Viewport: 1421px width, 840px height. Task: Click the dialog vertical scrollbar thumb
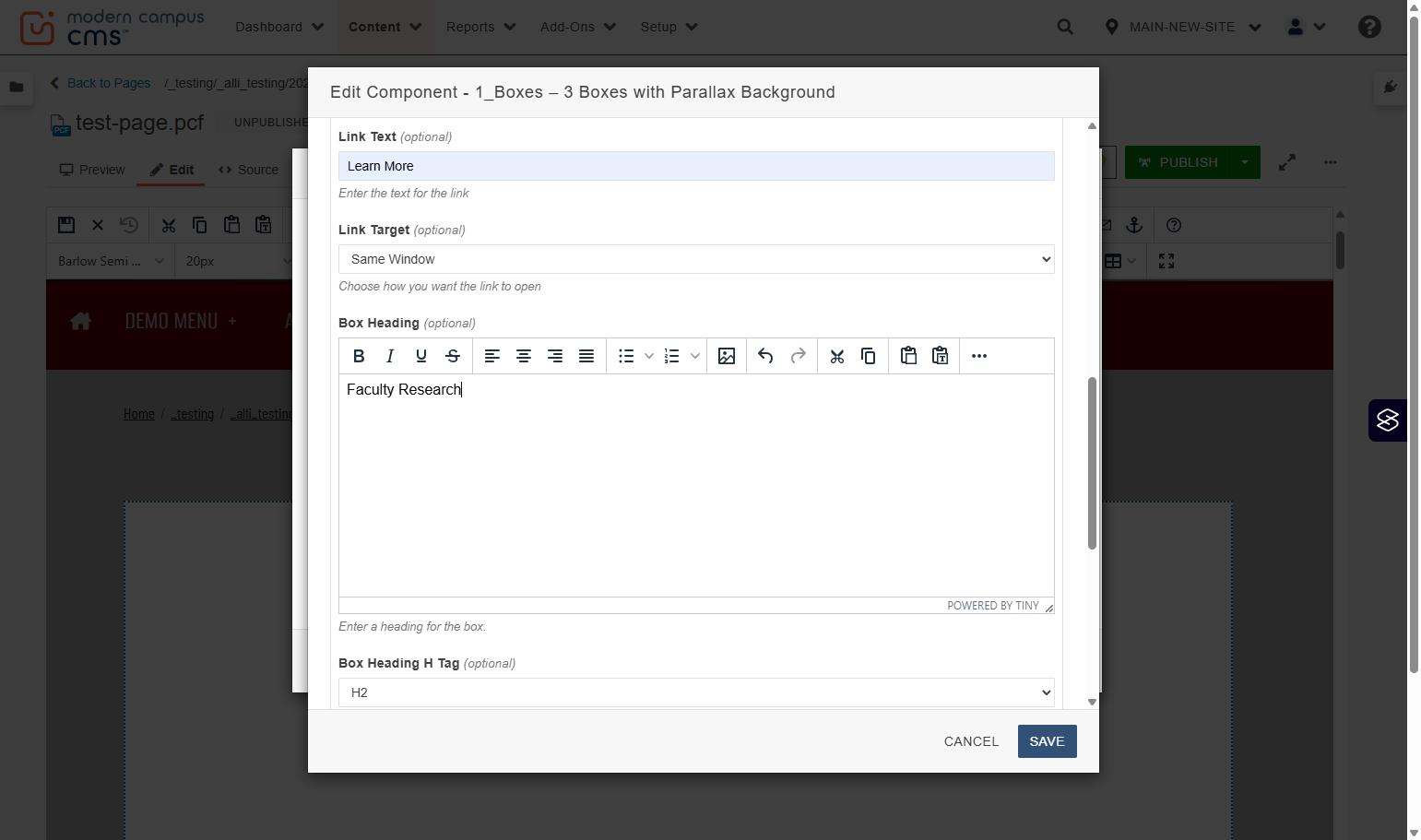(1092, 463)
